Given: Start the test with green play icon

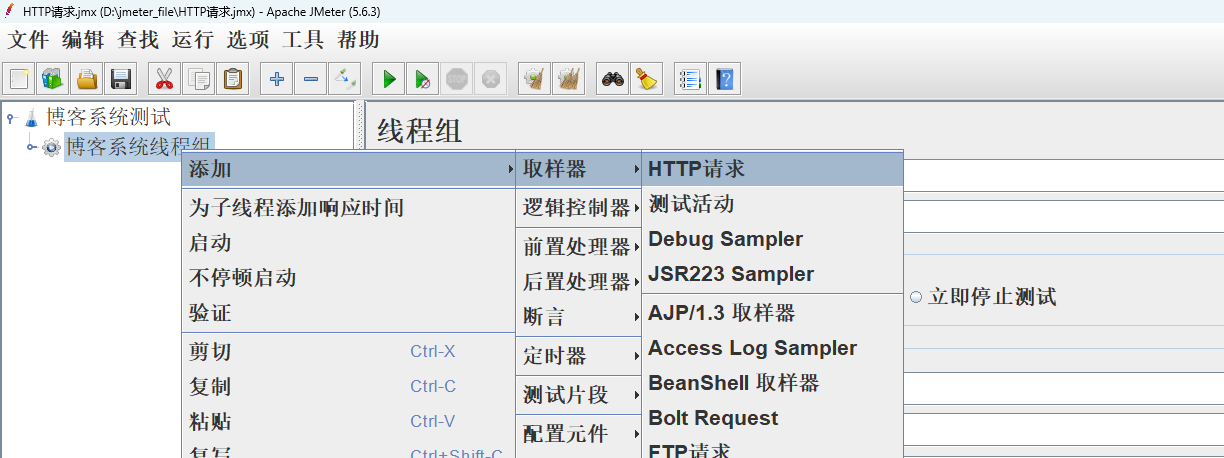Looking at the screenshot, I should (389, 78).
